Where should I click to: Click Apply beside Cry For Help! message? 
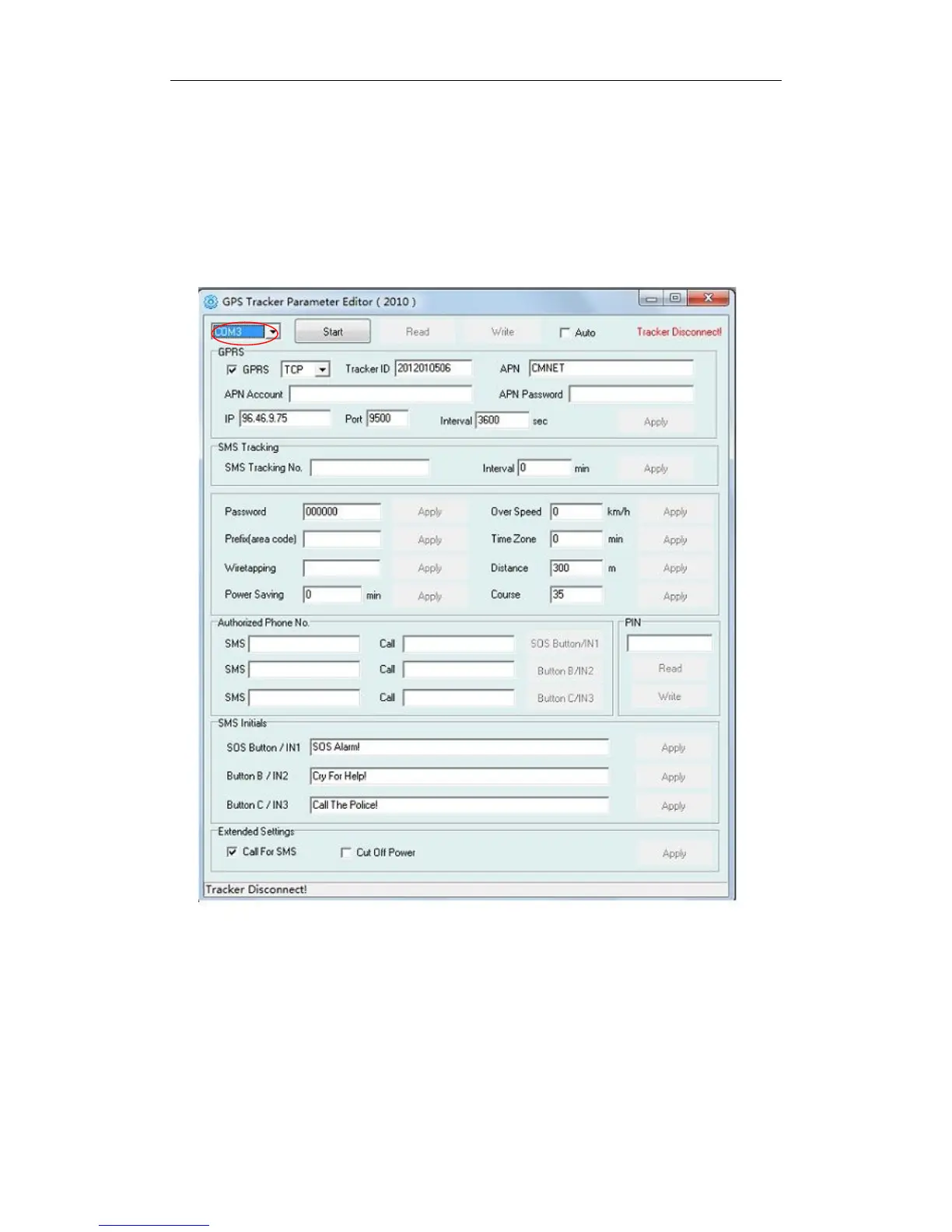674,777
